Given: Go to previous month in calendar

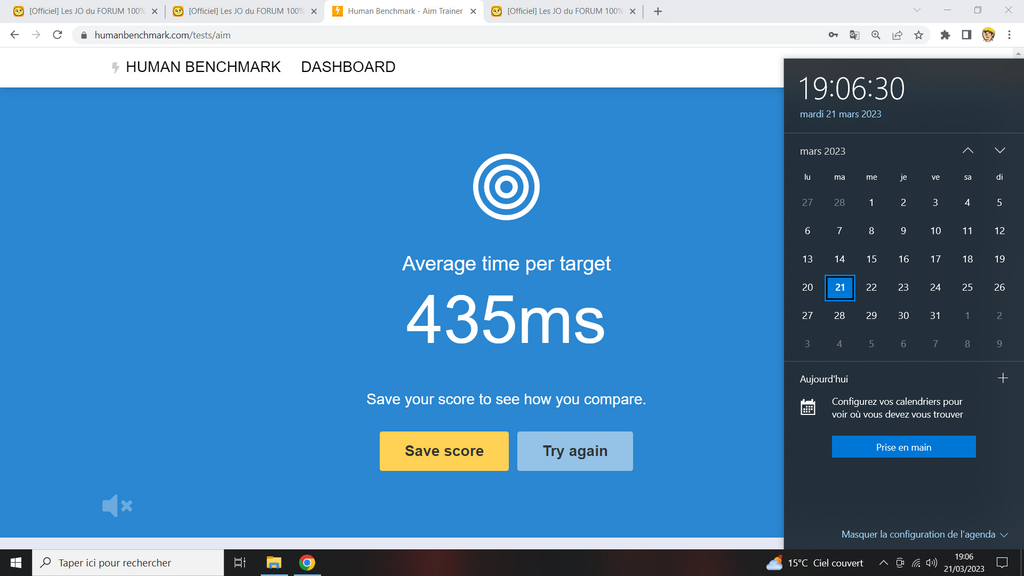Looking at the screenshot, I should coord(967,151).
